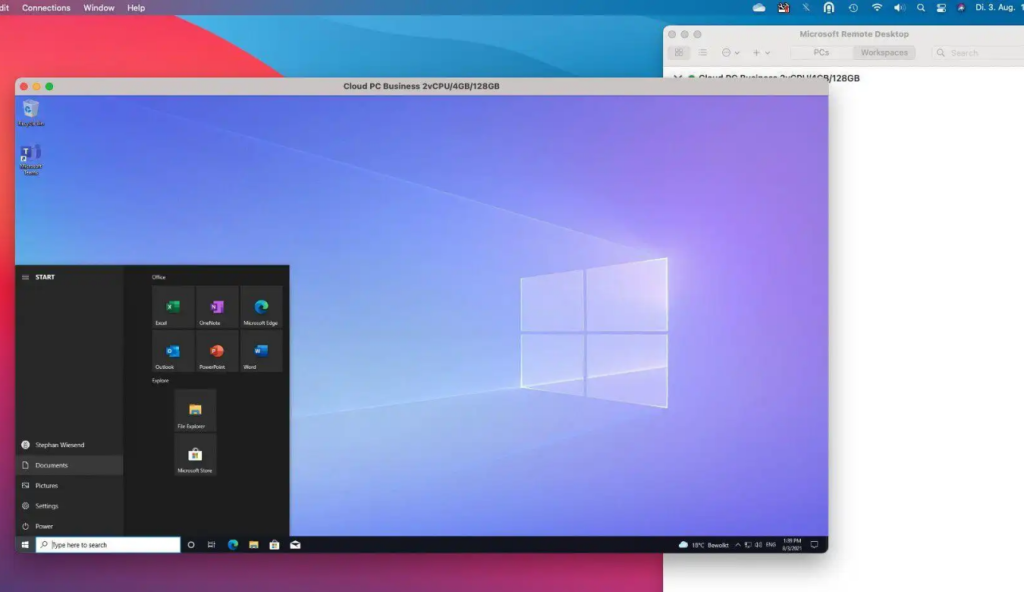The image size is (1024, 592).
Task: Open the Connections menu in the macOS menu bar
Action: click(x=46, y=7)
